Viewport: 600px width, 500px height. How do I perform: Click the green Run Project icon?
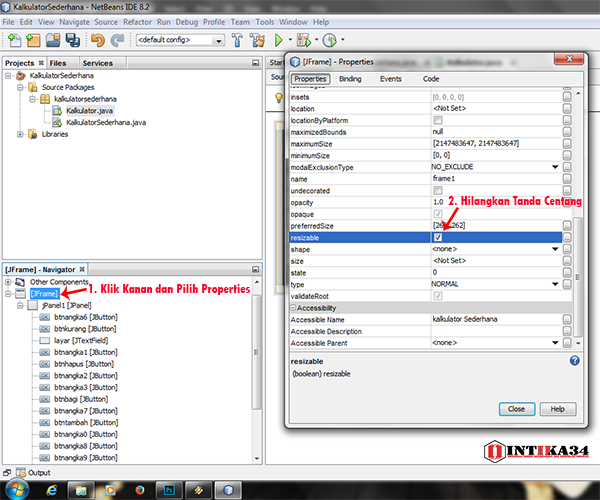(x=279, y=40)
